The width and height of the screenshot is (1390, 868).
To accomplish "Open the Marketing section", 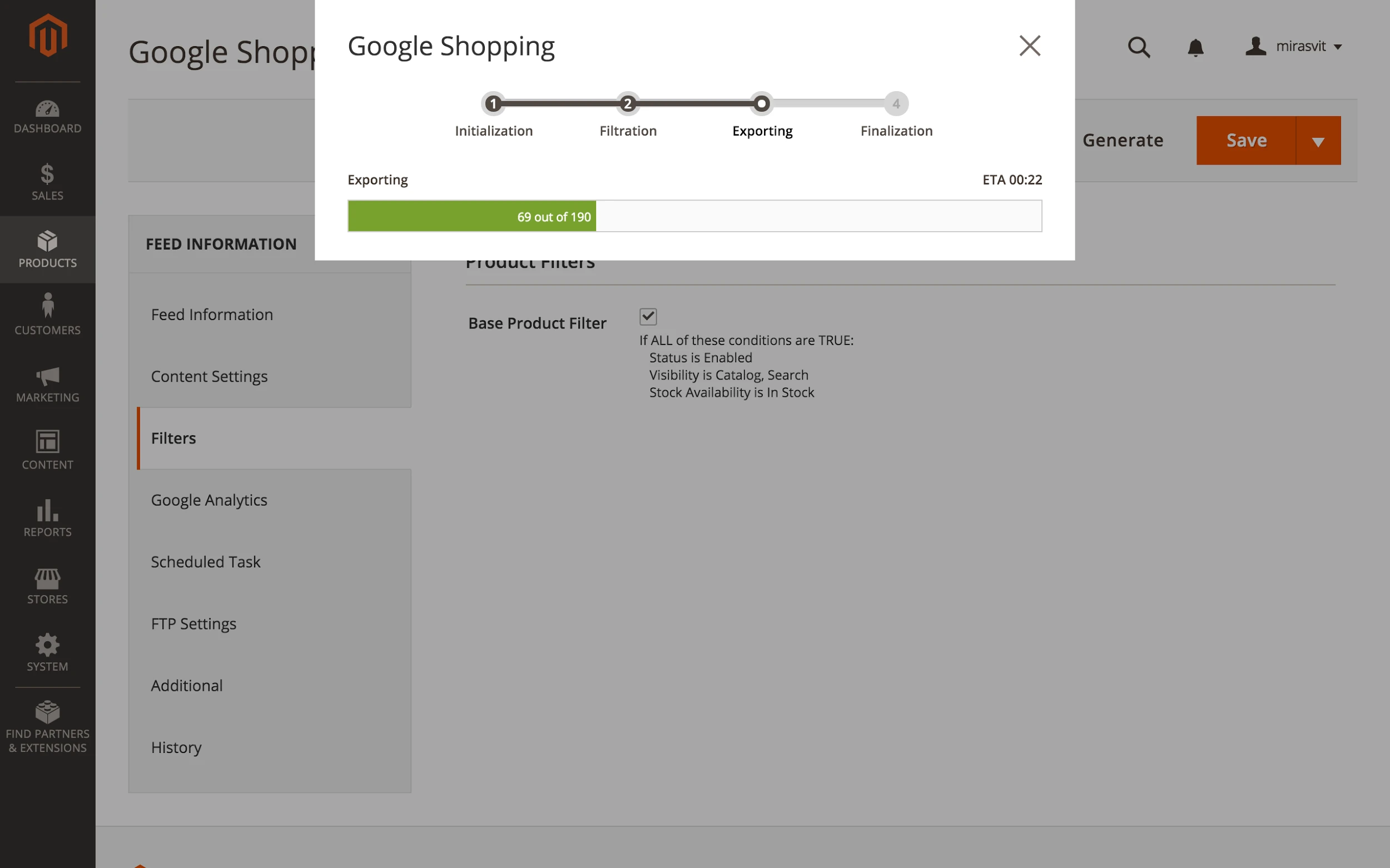I will point(47,385).
